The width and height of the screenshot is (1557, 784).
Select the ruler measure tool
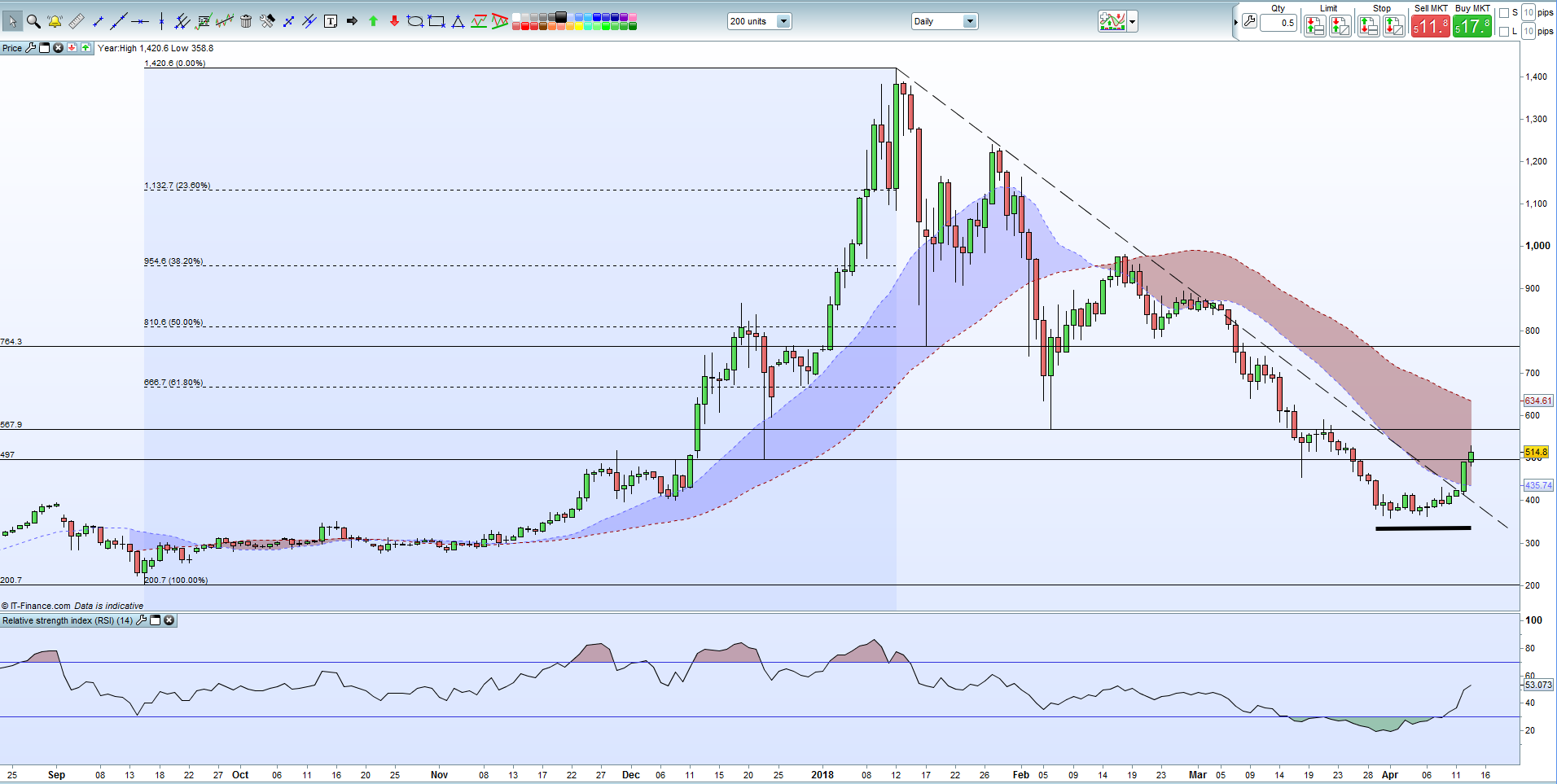[77, 22]
